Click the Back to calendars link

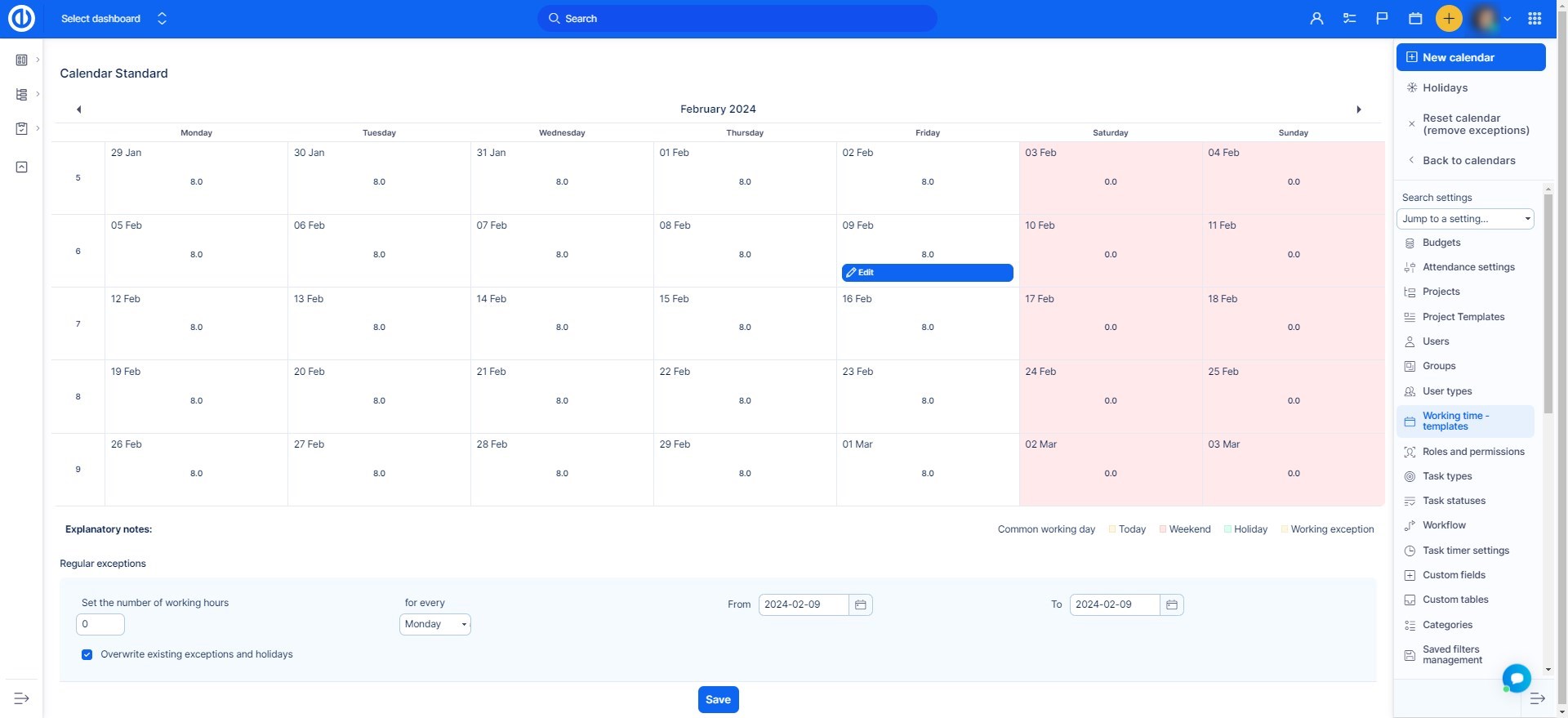click(1468, 161)
